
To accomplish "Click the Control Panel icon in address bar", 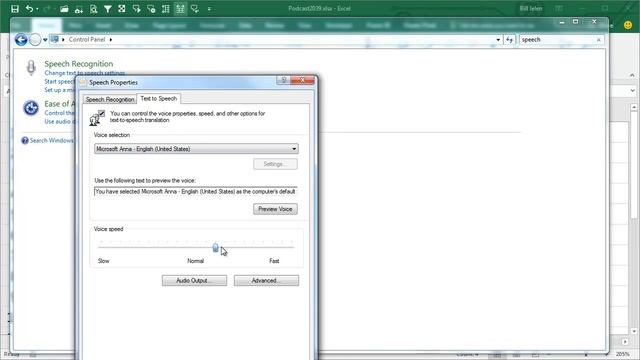I will click(x=54, y=39).
